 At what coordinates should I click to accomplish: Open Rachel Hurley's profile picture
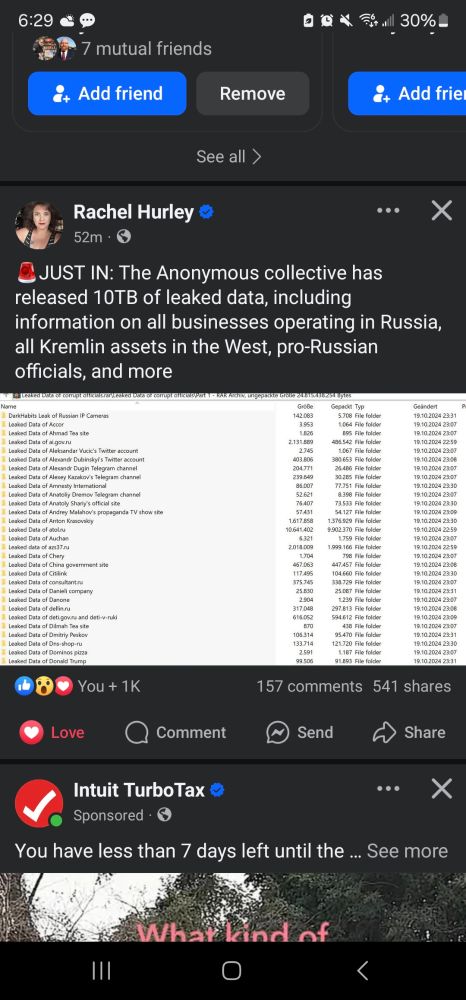(39, 224)
